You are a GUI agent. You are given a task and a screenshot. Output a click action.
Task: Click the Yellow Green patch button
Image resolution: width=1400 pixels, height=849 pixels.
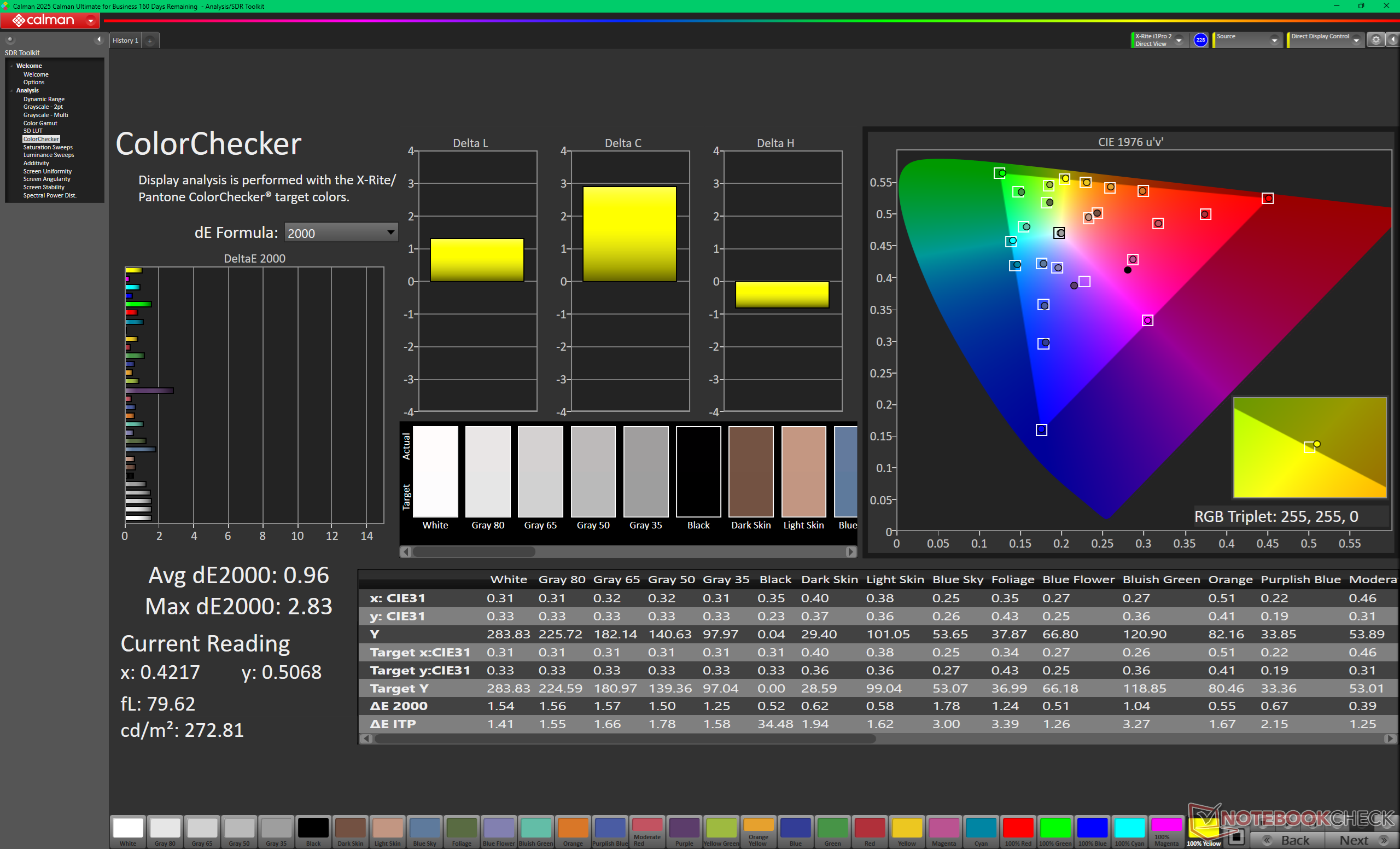(721, 831)
